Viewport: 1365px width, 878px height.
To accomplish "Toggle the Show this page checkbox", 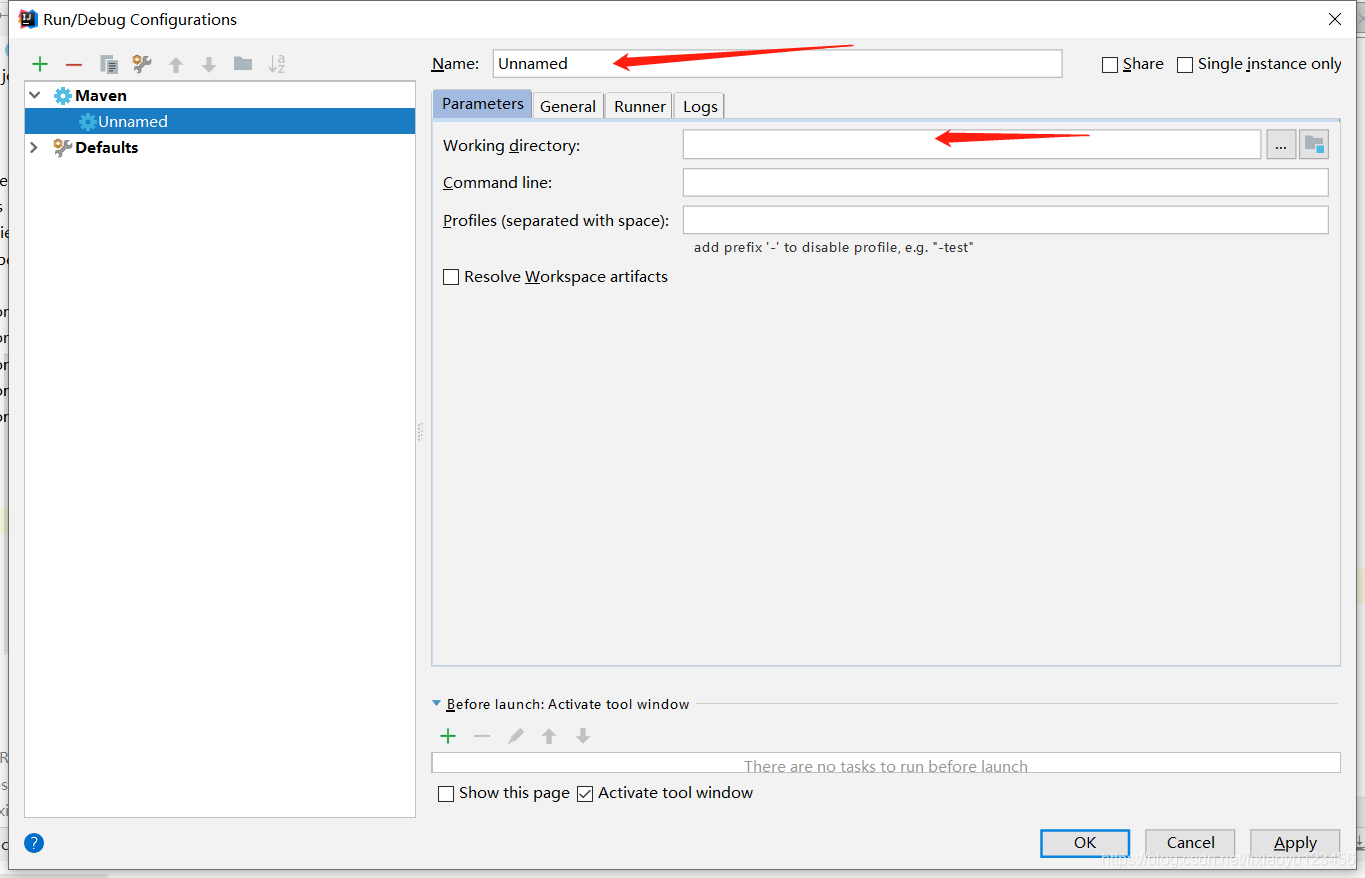I will pos(446,794).
